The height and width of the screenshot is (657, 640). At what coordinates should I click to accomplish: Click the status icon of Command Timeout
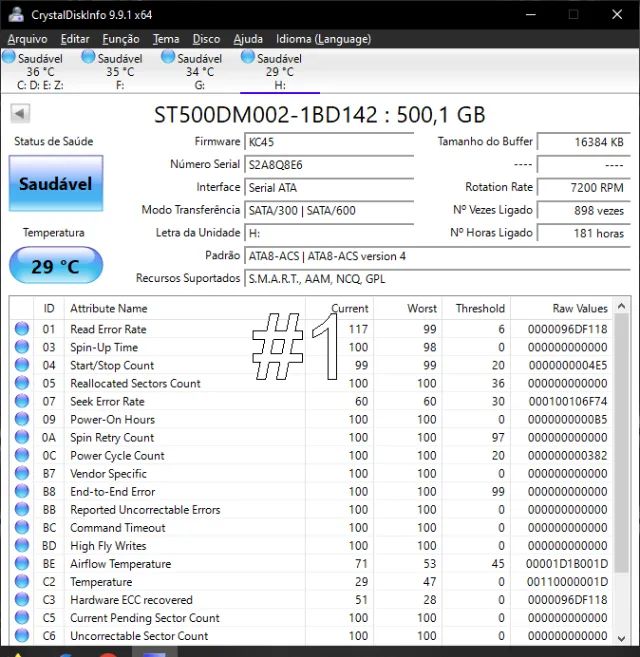22,527
